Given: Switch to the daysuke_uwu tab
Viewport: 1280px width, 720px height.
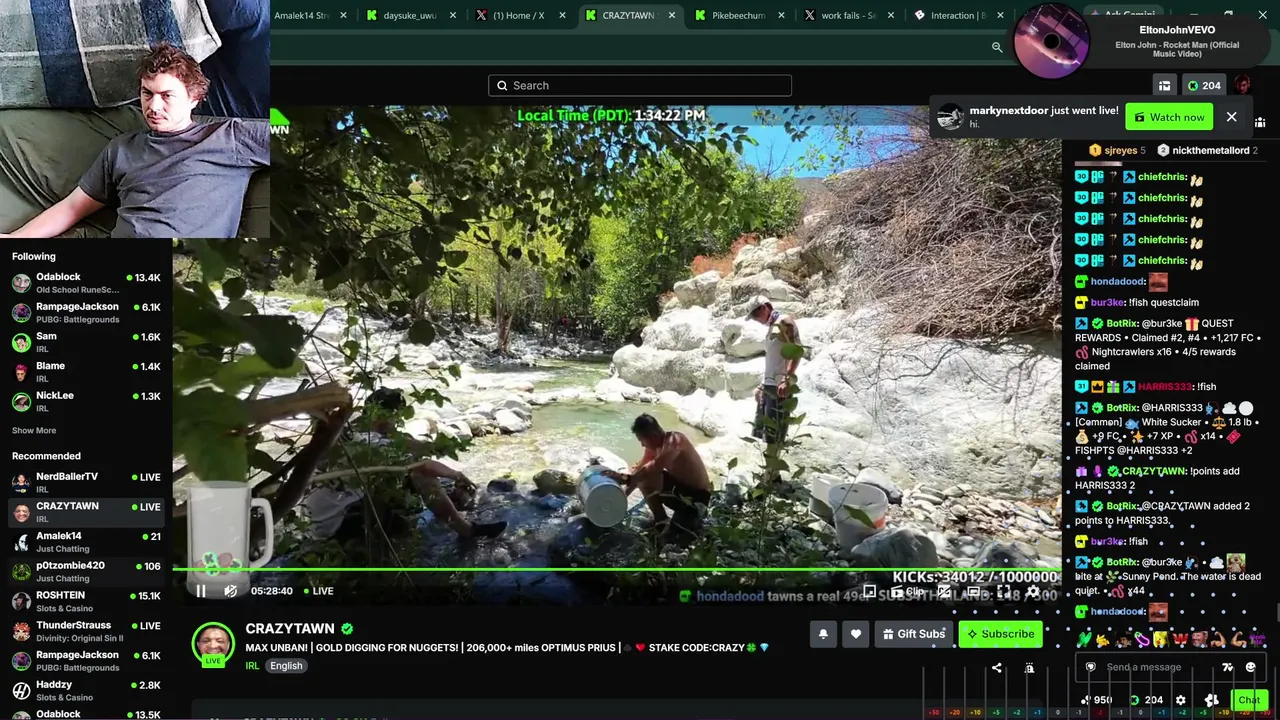Looking at the screenshot, I should point(411,15).
